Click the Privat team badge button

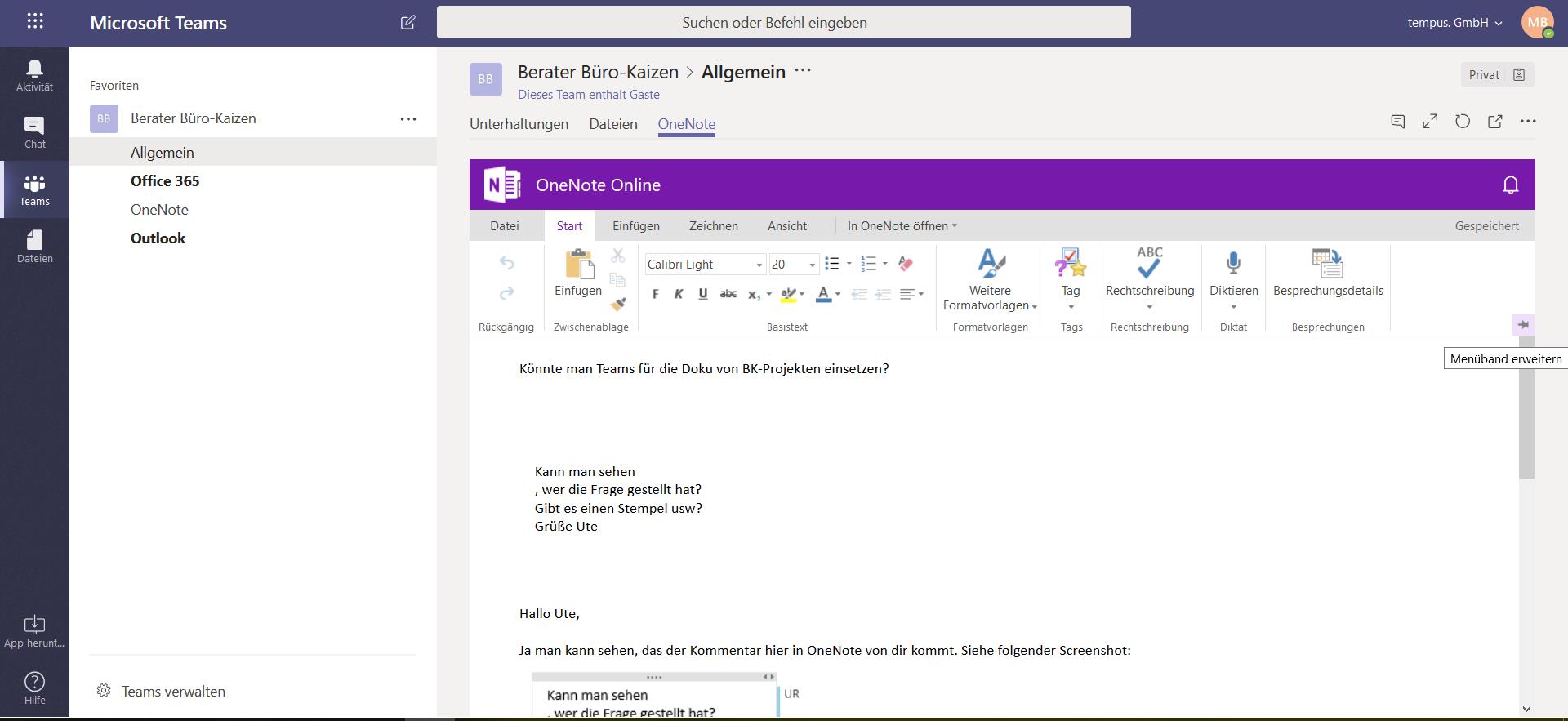coord(1498,74)
